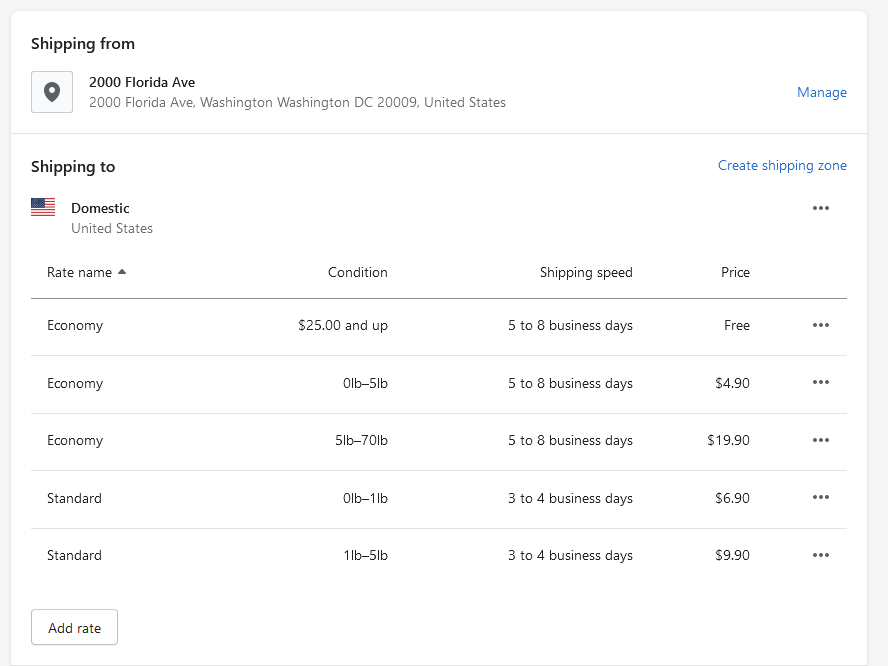
Task: Open options for $6.90 Standard rate
Action: (821, 498)
